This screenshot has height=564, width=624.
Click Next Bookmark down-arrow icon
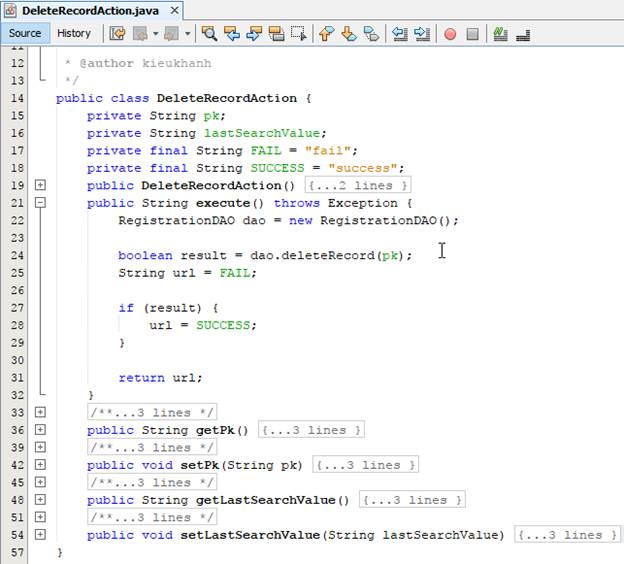tap(349, 34)
